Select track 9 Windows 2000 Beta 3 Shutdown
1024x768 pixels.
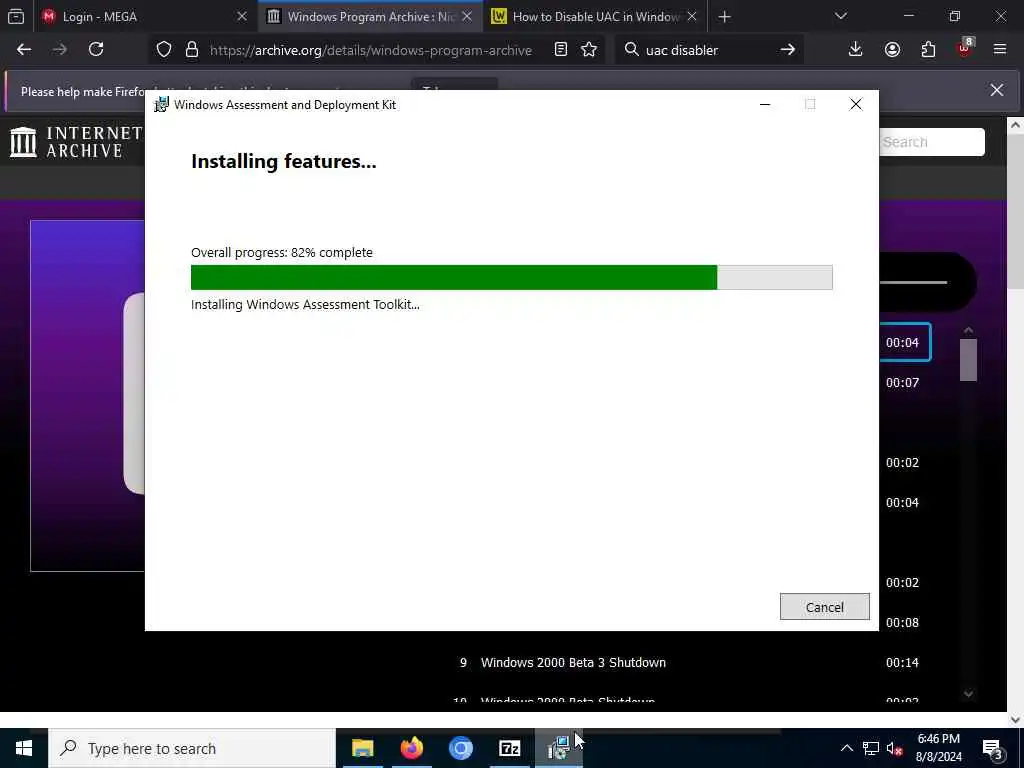573,662
